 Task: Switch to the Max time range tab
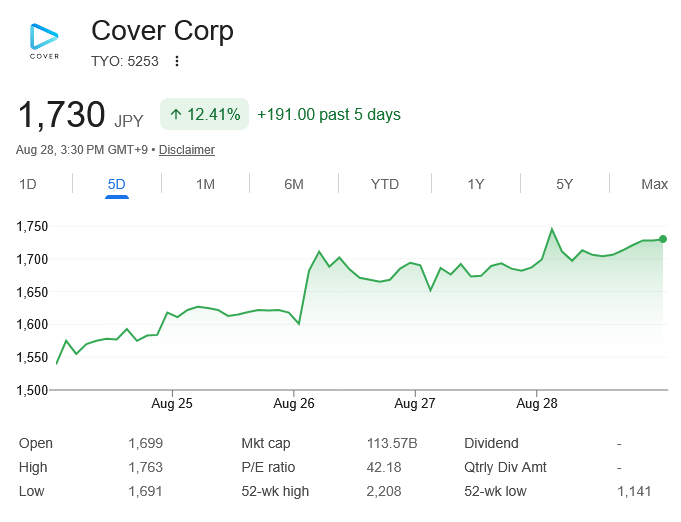655,185
